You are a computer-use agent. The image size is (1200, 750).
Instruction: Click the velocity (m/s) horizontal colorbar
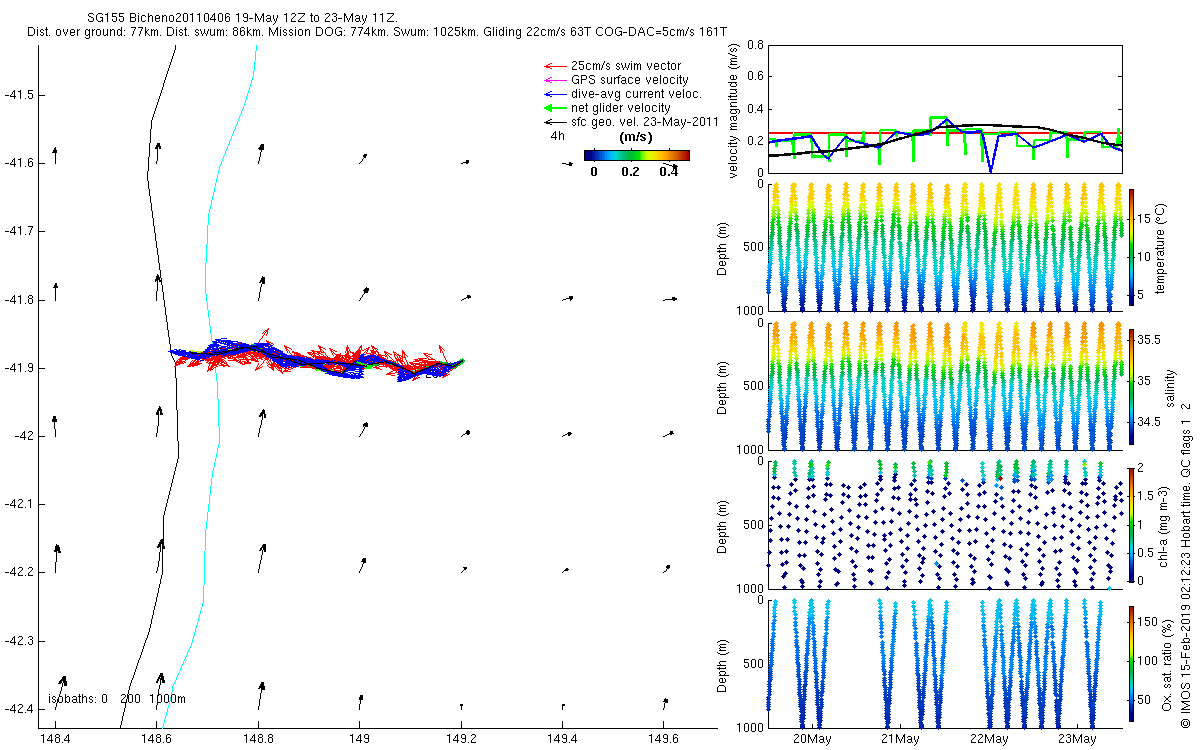(x=637, y=155)
